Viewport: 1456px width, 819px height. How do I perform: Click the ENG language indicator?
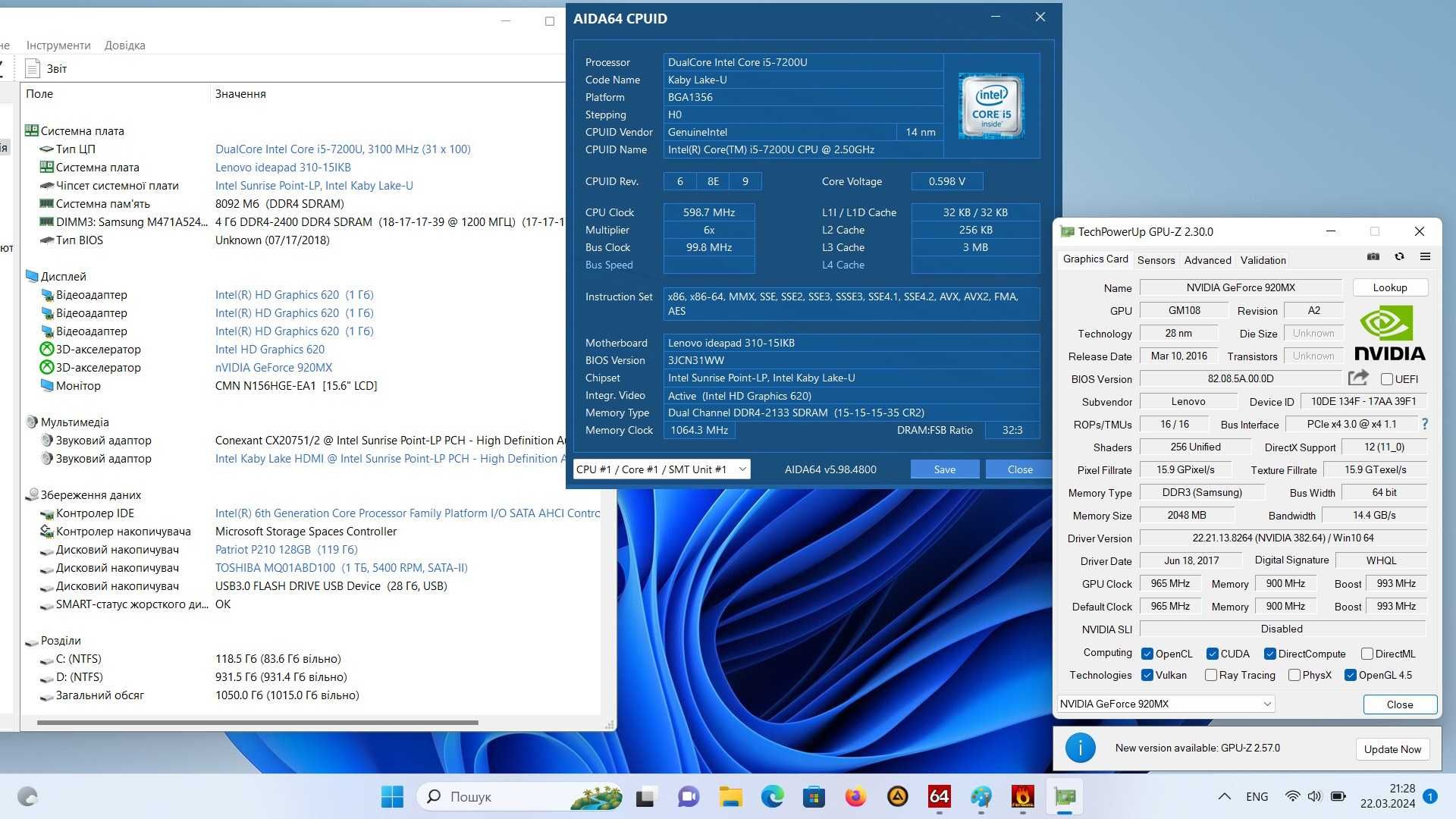[1257, 796]
